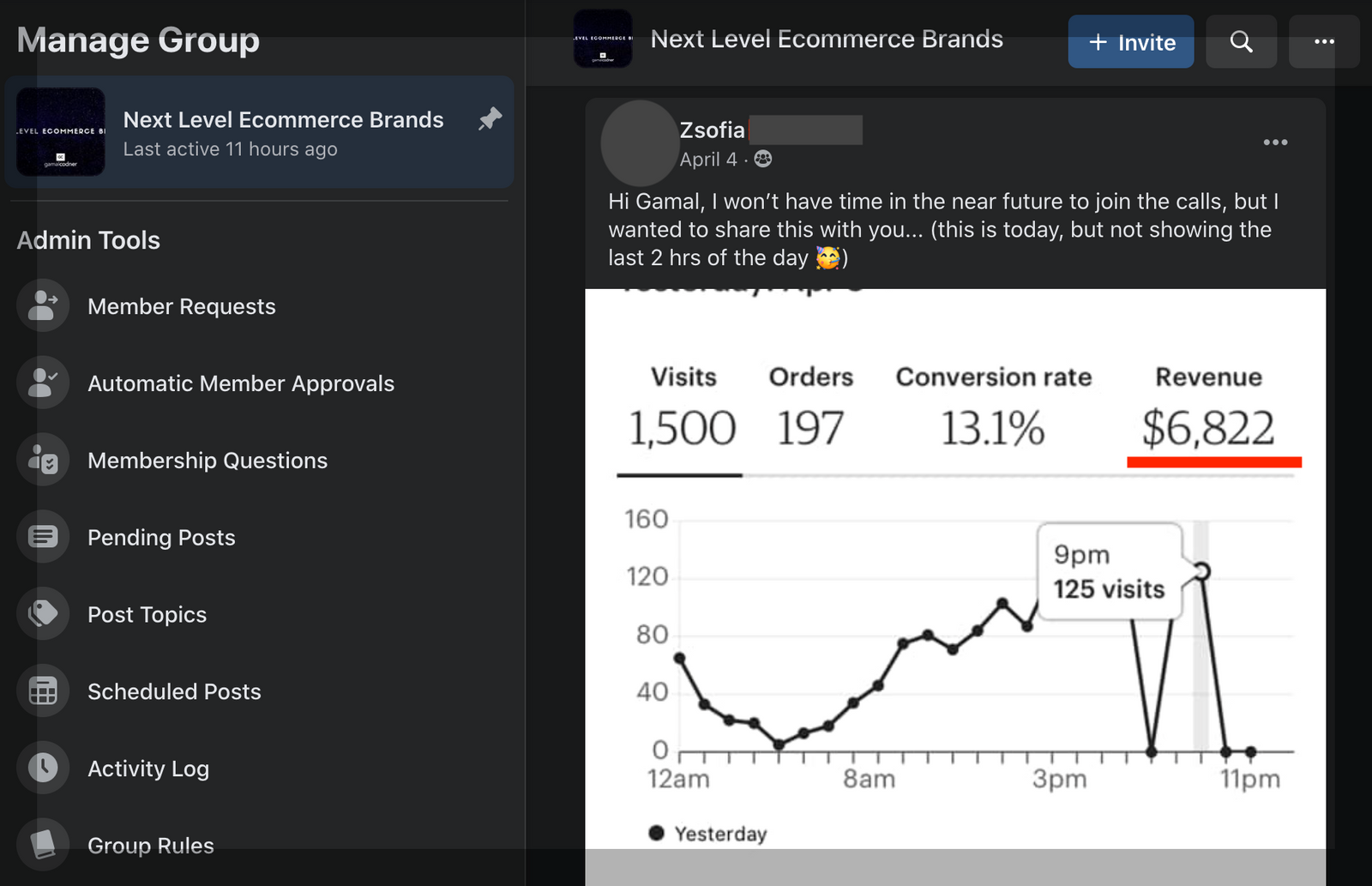Click the Member Requests icon
The width and height of the screenshot is (1372, 886).
pyautogui.click(x=43, y=306)
